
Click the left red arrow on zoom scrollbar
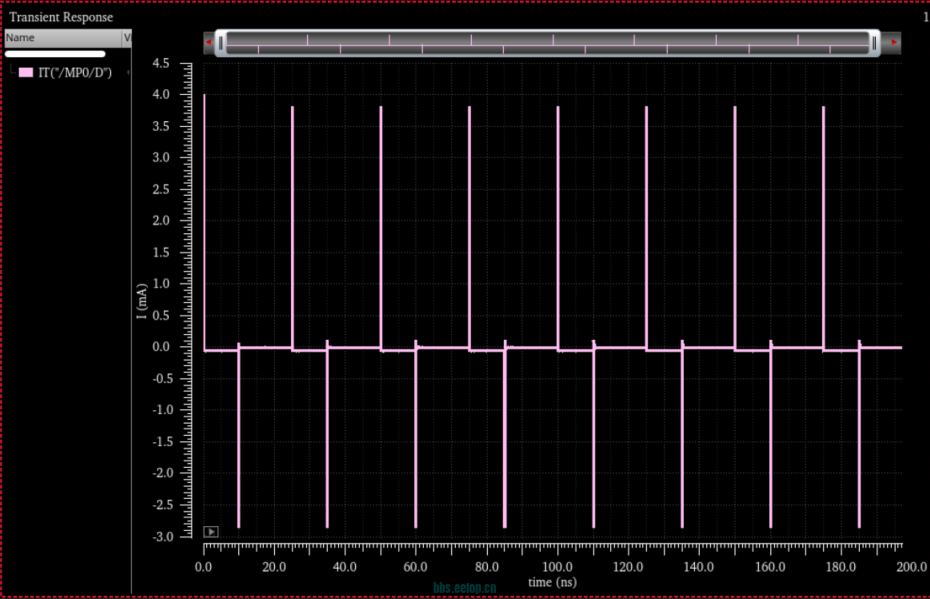click(209, 43)
